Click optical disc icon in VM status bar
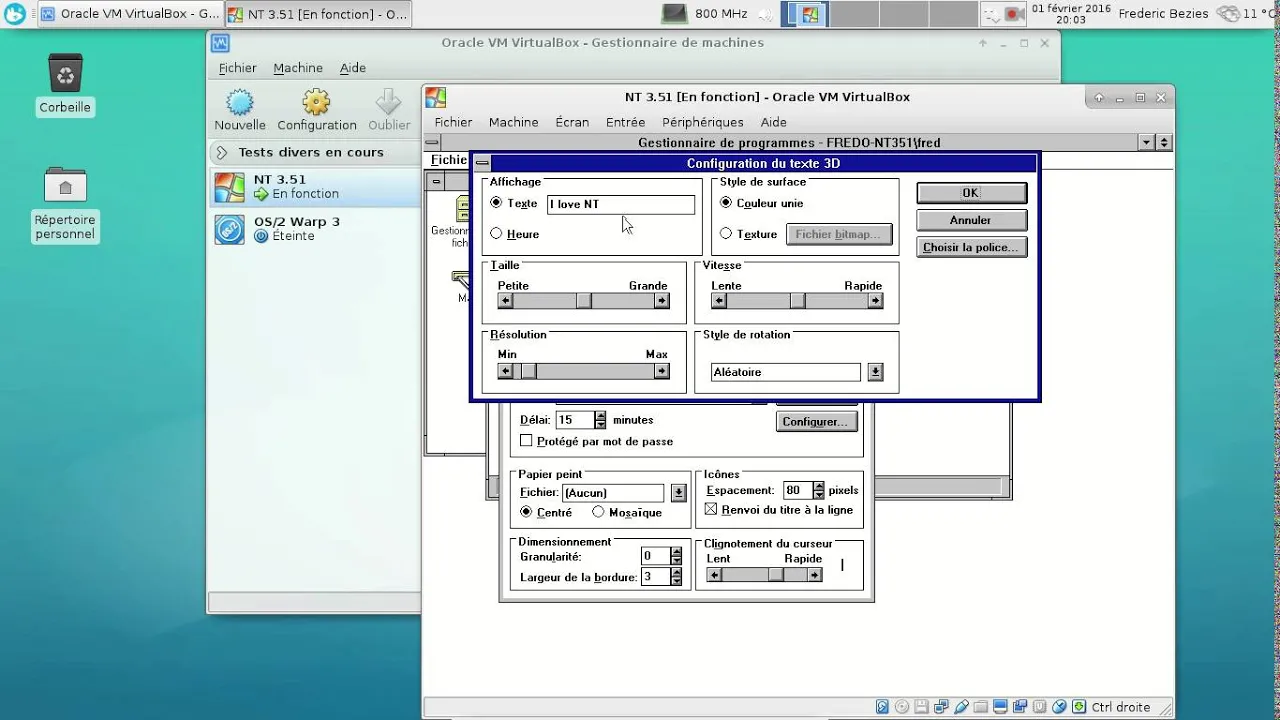This screenshot has height=720, width=1280. coord(902,707)
